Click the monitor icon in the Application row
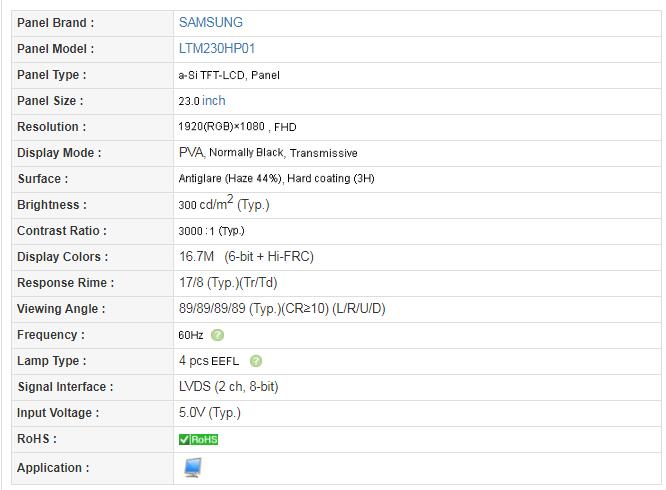 [192, 467]
